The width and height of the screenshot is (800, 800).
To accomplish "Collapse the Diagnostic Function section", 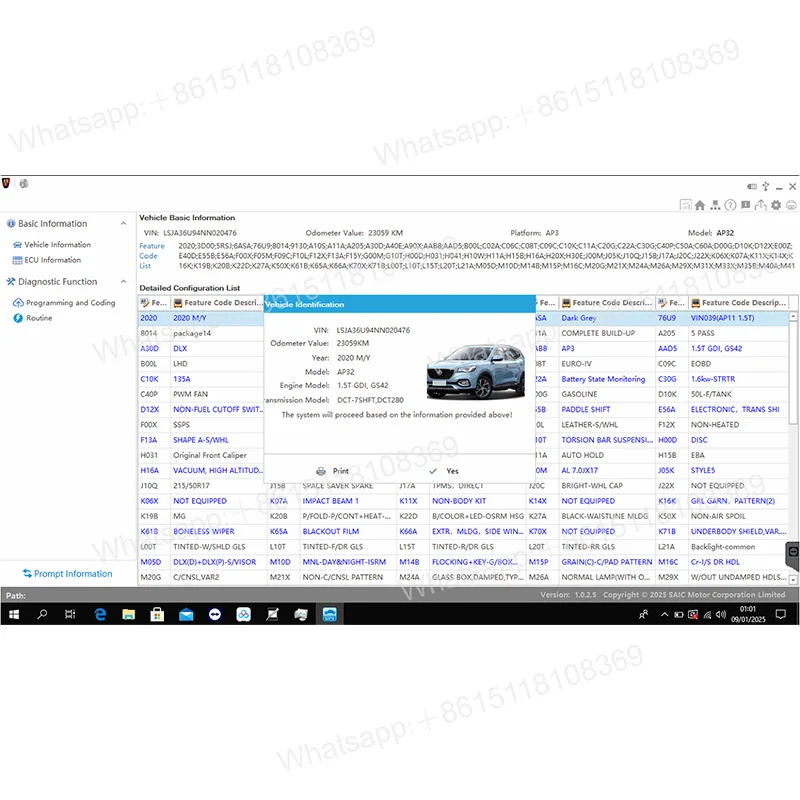I will [123, 282].
